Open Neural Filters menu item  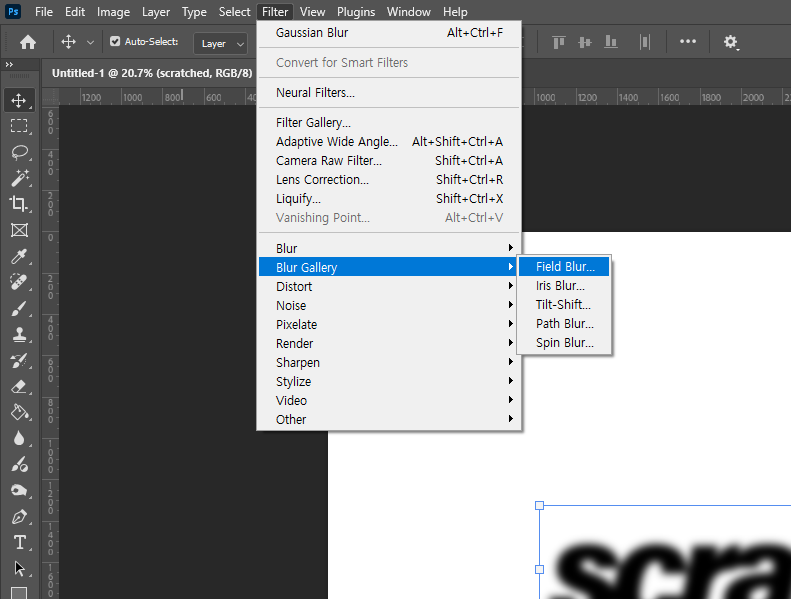point(389,93)
